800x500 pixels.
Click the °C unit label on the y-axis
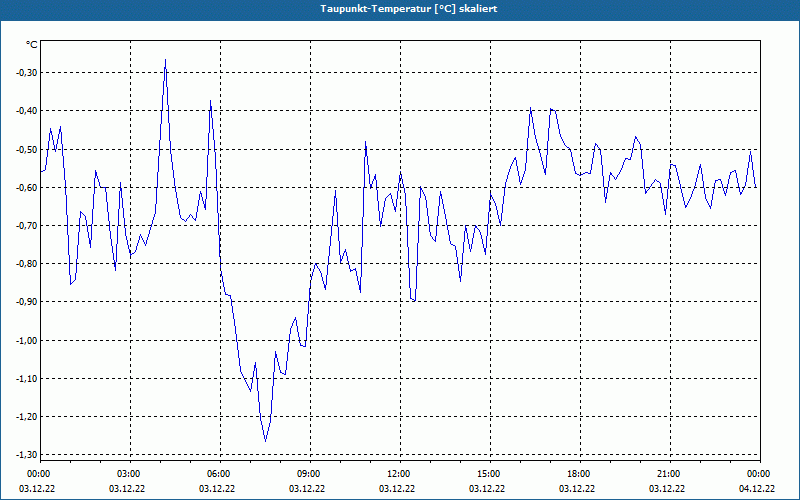click(32, 45)
